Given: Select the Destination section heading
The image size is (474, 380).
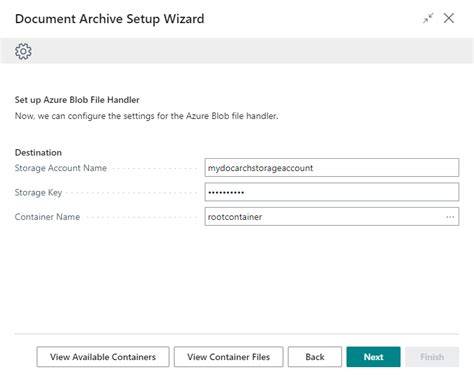Looking at the screenshot, I should [38, 153].
